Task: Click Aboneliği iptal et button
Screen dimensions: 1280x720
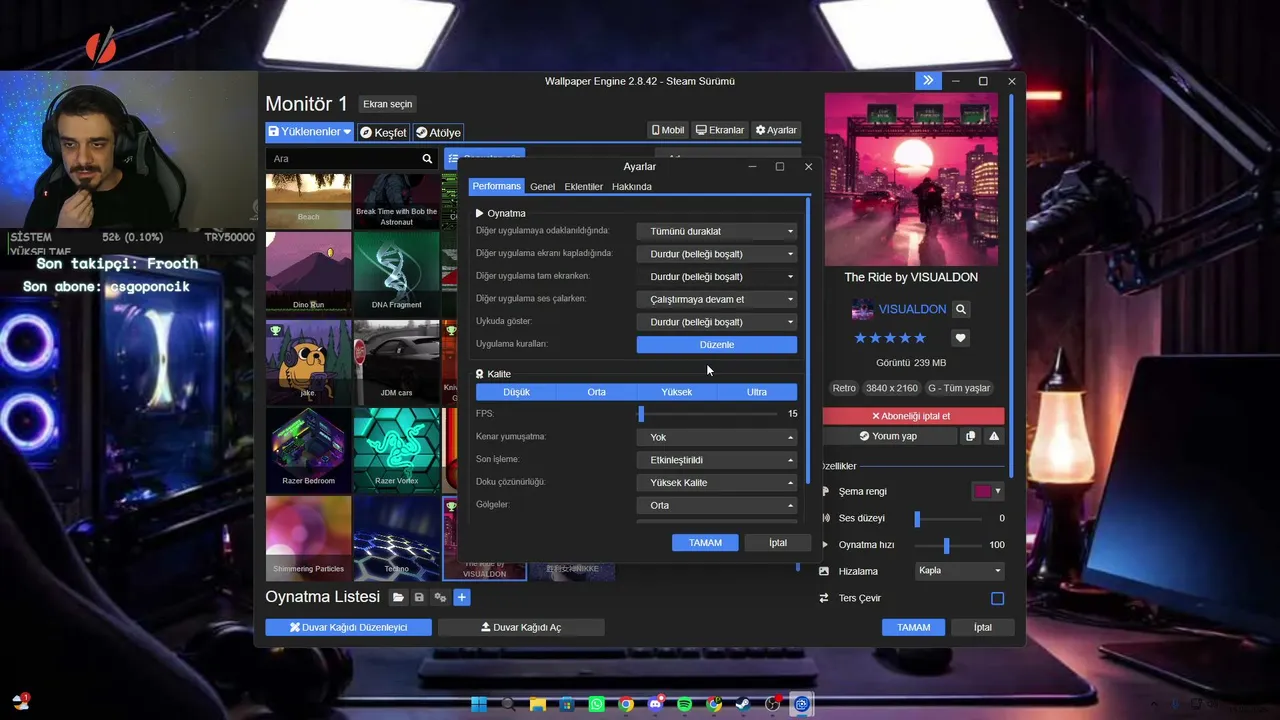Action: tap(911, 416)
